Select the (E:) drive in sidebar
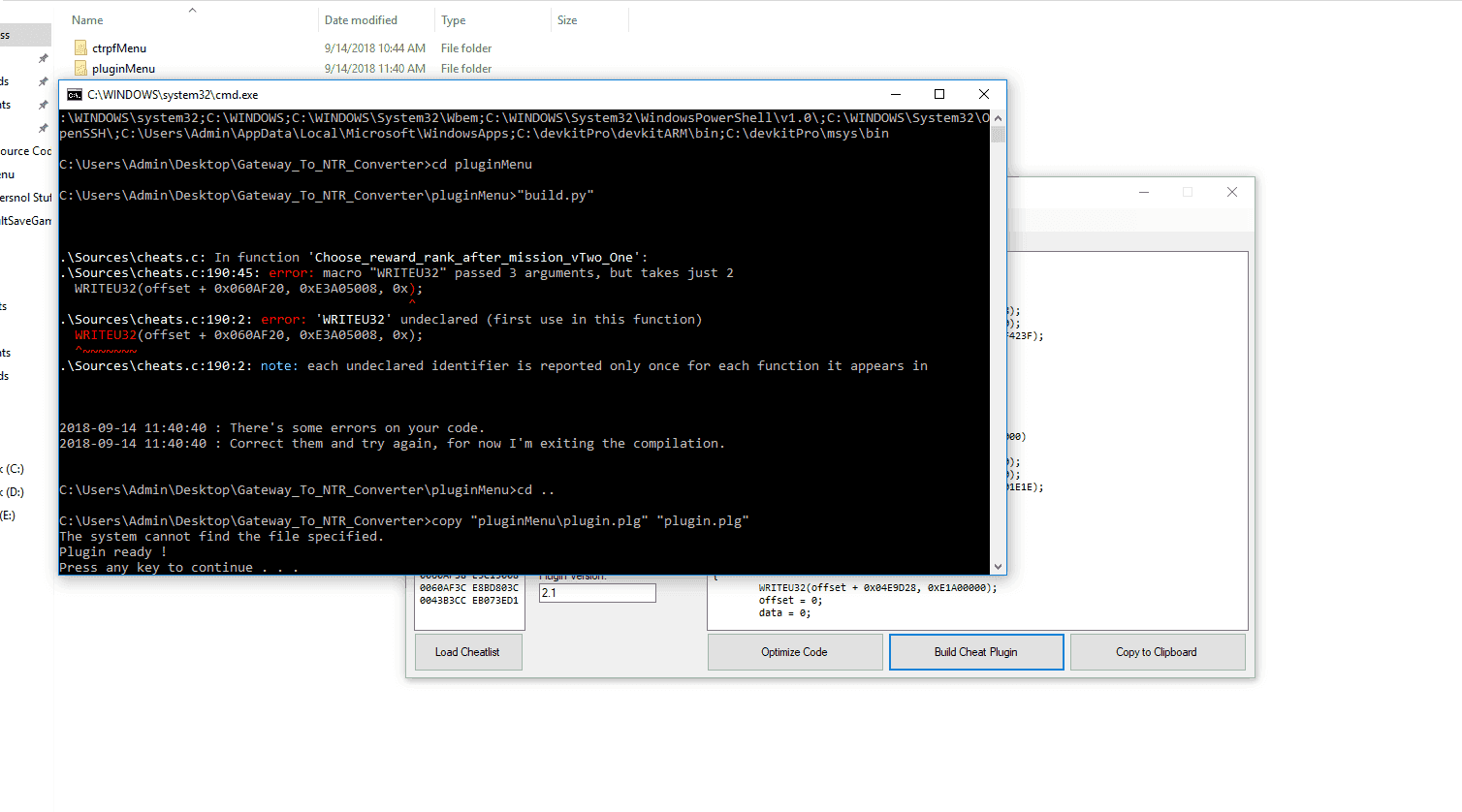 pos(8,515)
